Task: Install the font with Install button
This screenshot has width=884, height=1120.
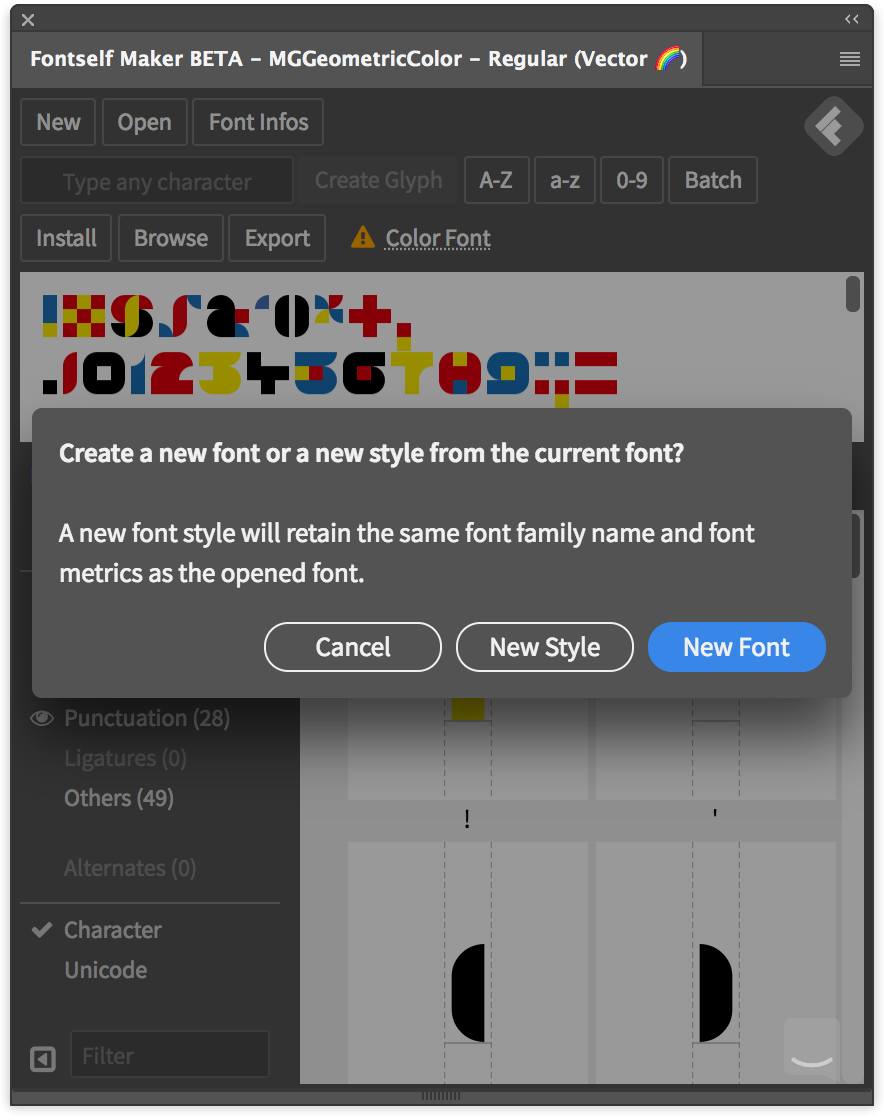Action: click(66, 238)
